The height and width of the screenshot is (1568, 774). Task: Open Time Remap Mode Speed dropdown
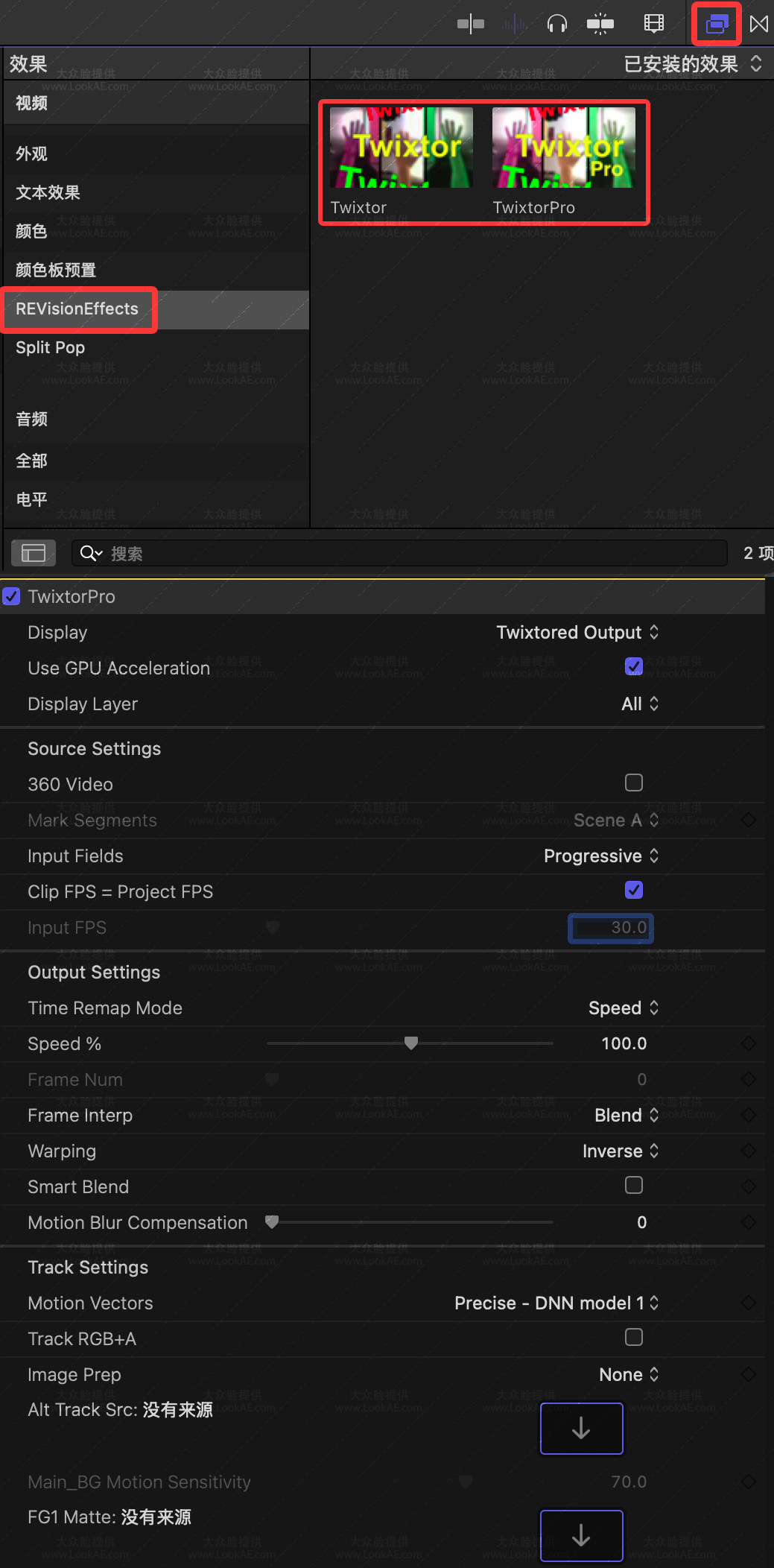click(624, 1008)
